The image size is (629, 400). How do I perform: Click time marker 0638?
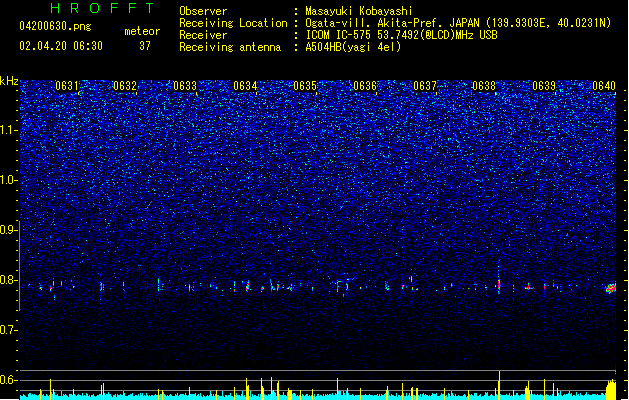click(x=484, y=86)
